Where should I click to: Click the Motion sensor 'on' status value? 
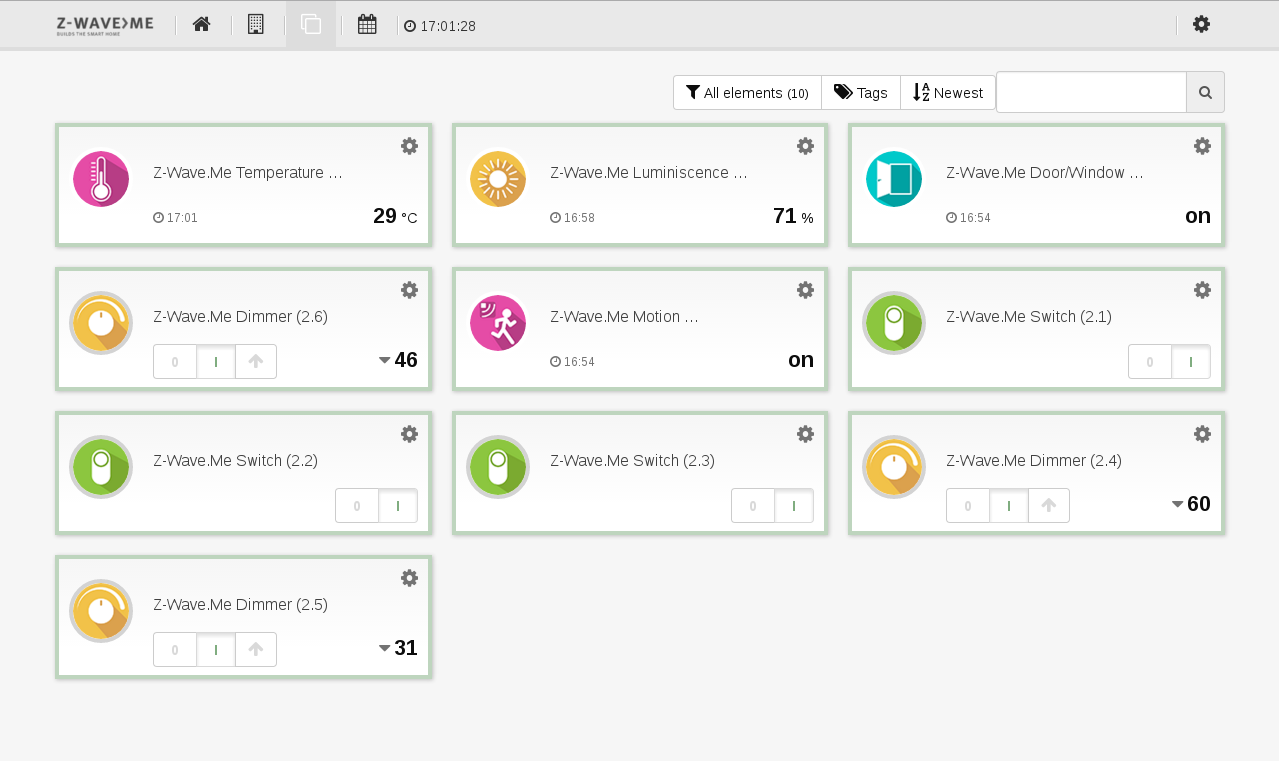pyautogui.click(x=801, y=360)
